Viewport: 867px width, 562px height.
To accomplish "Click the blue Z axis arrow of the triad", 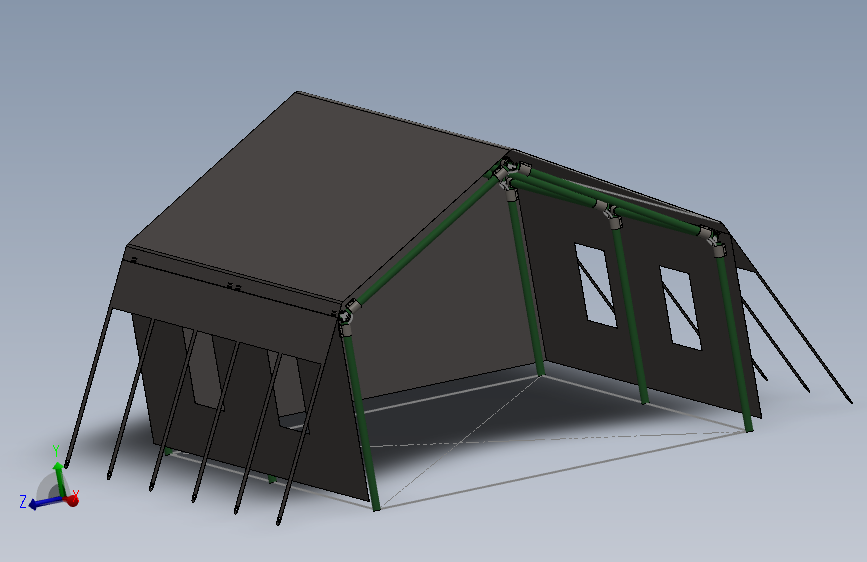I will pos(44,503).
